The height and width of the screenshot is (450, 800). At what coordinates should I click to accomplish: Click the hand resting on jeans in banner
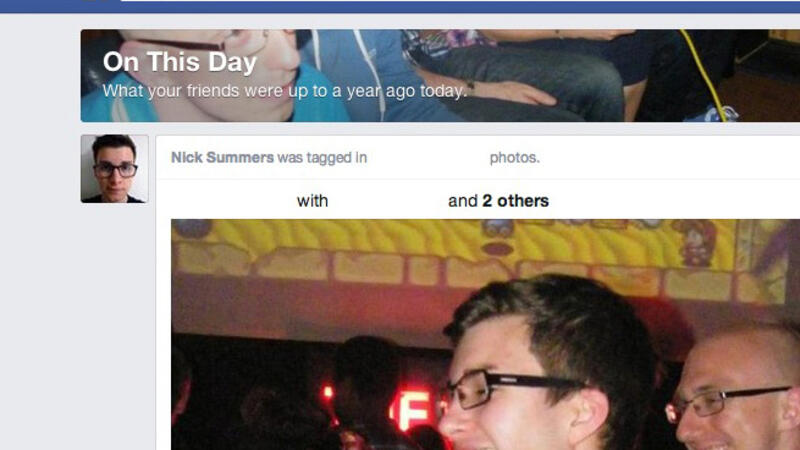coord(515,92)
